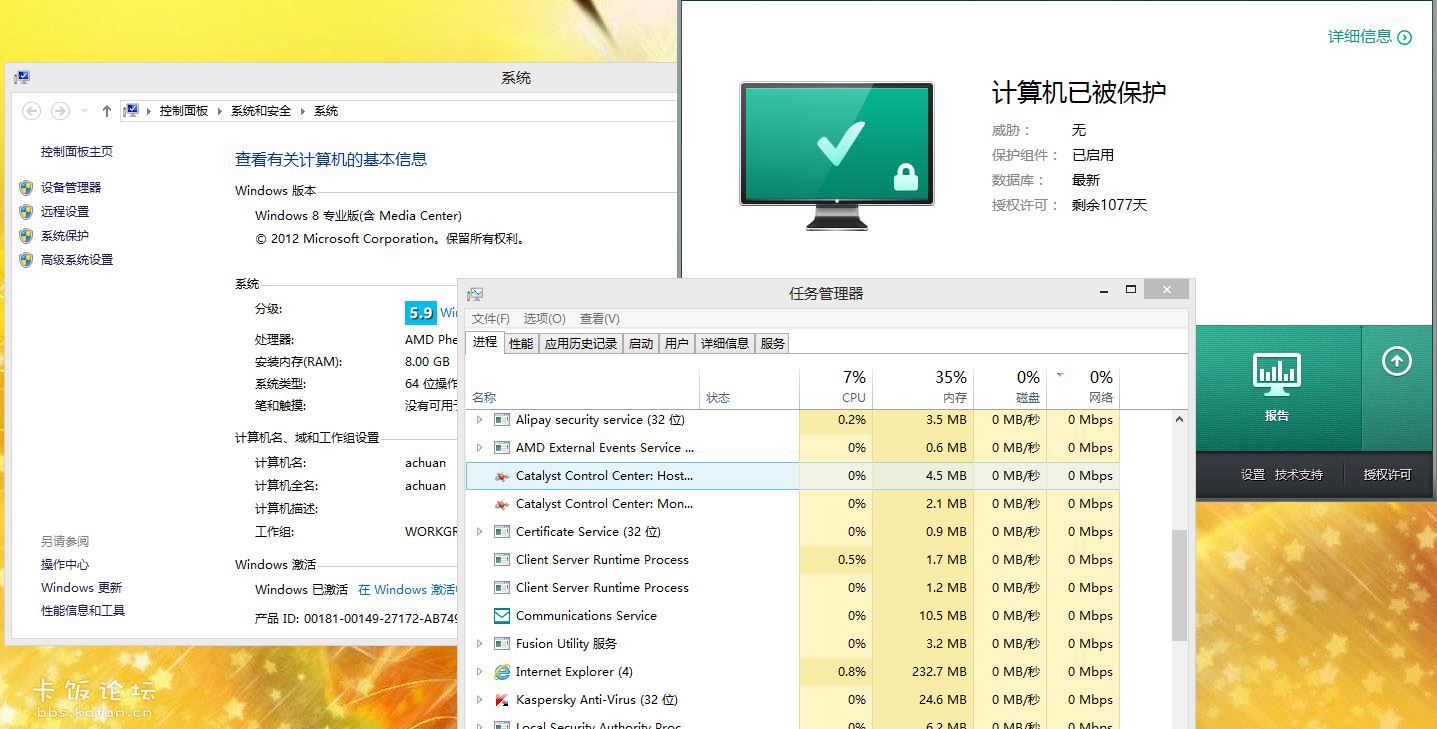Open the recent locations dropdown arrow
This screenshot has width=1437, height=729.
click(x=84, y=111)
